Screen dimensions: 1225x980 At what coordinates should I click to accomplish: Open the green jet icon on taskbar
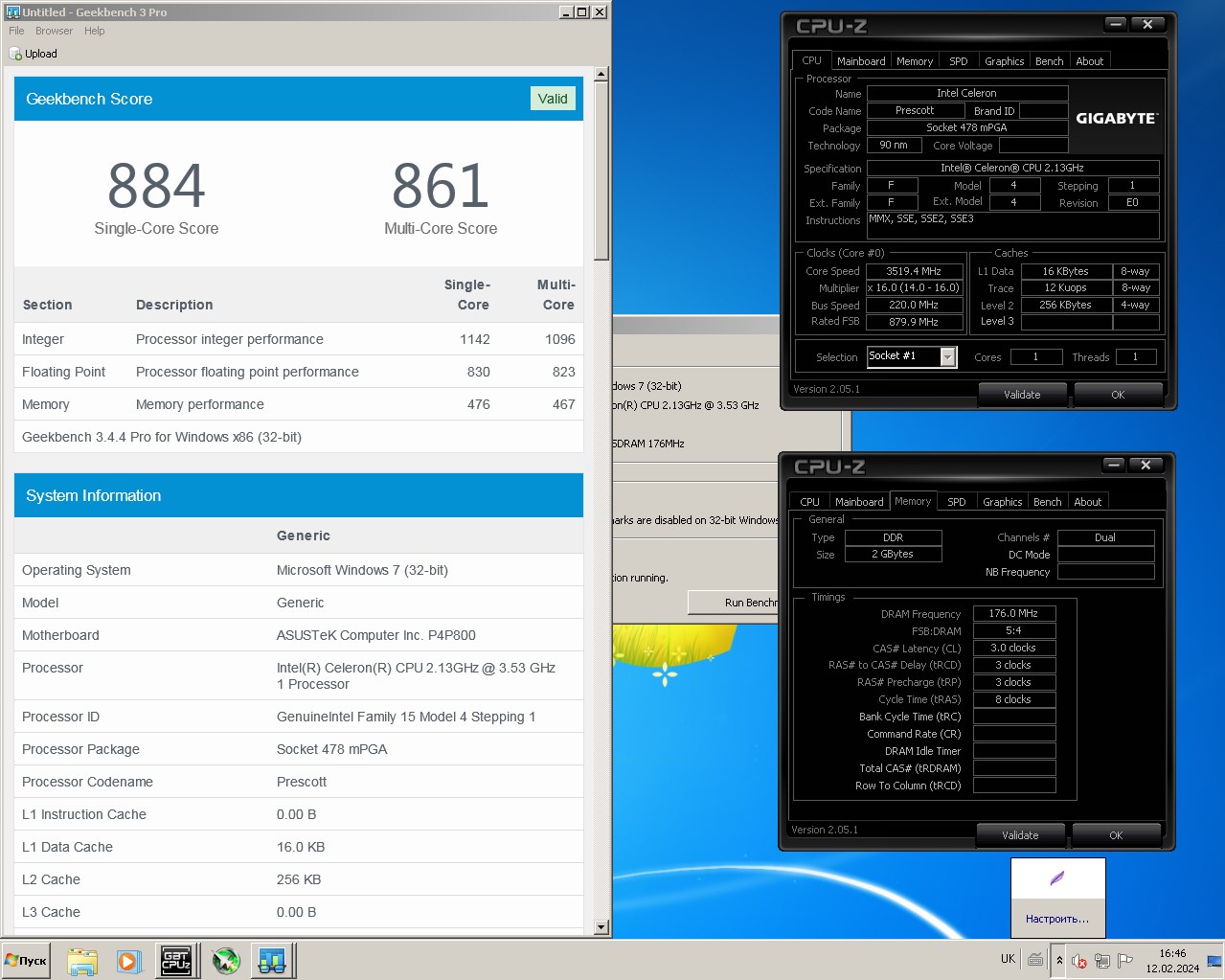(226, 961)
